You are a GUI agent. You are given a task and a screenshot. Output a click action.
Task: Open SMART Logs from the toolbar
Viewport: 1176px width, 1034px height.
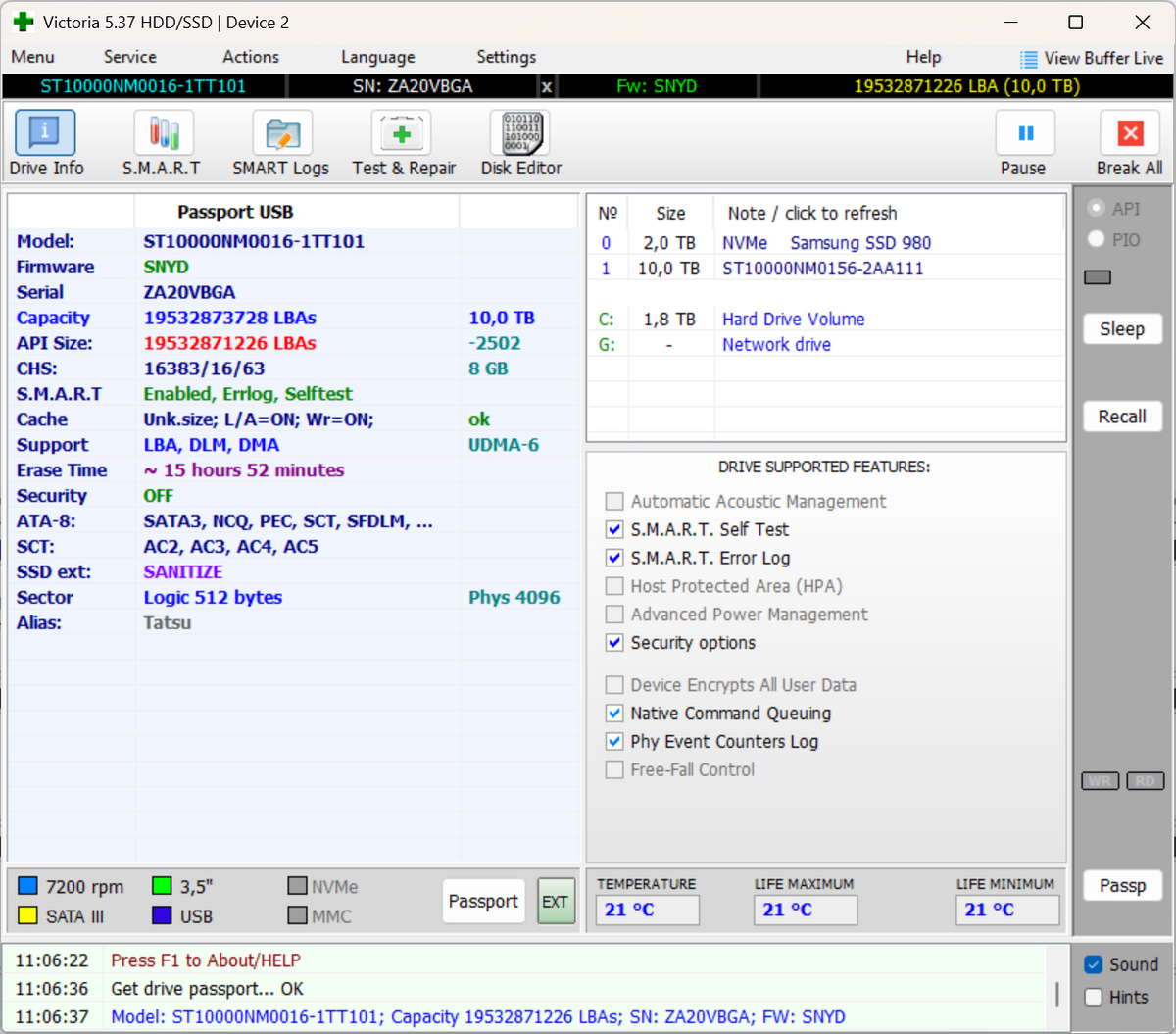281,143
